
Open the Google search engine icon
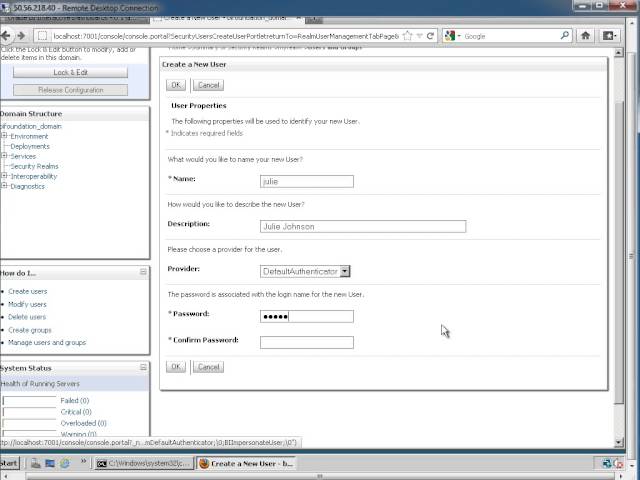click(450, 36)
